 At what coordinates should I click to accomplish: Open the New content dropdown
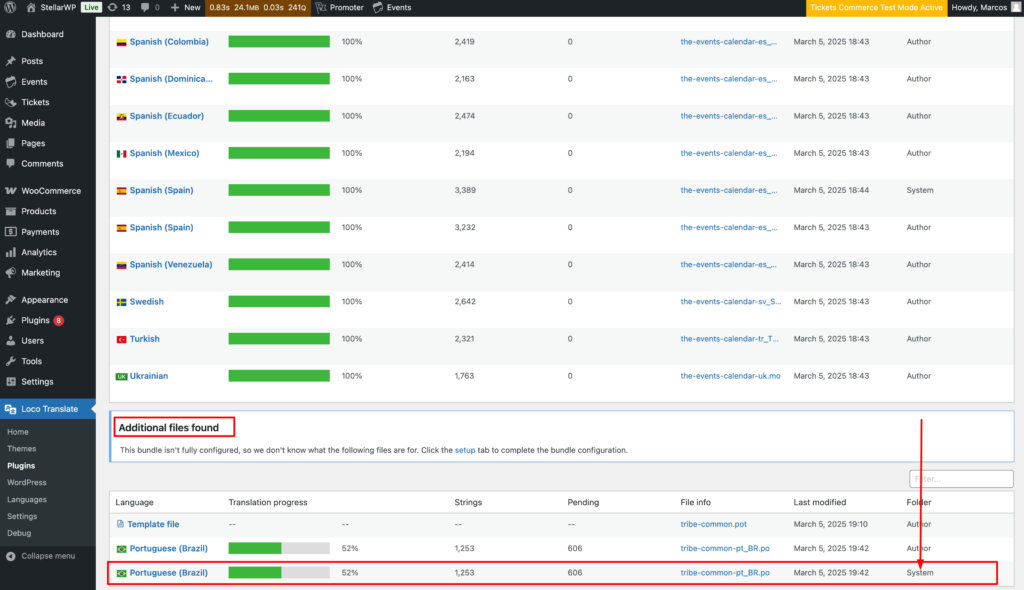pyautogui.click(x=185, y=7)
